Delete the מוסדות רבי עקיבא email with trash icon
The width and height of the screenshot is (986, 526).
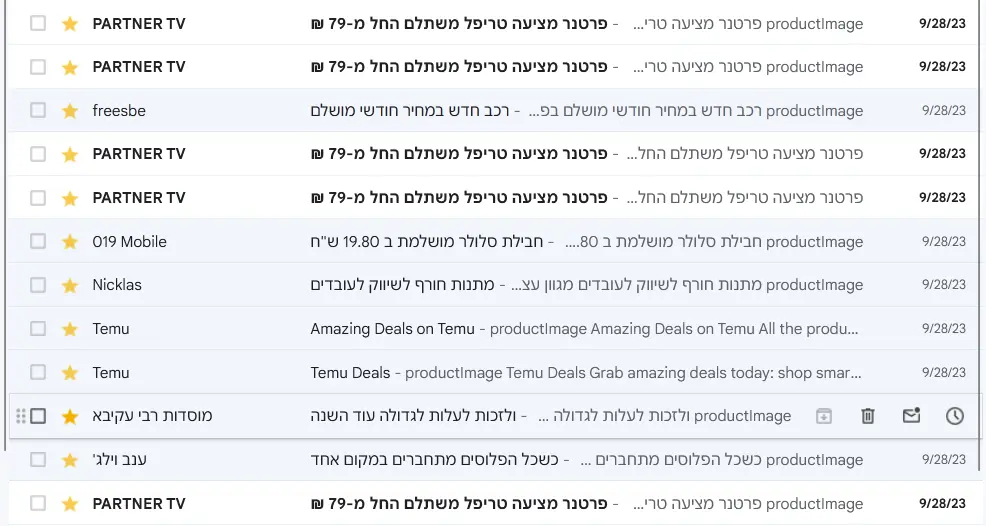click(x=868, y=416)
